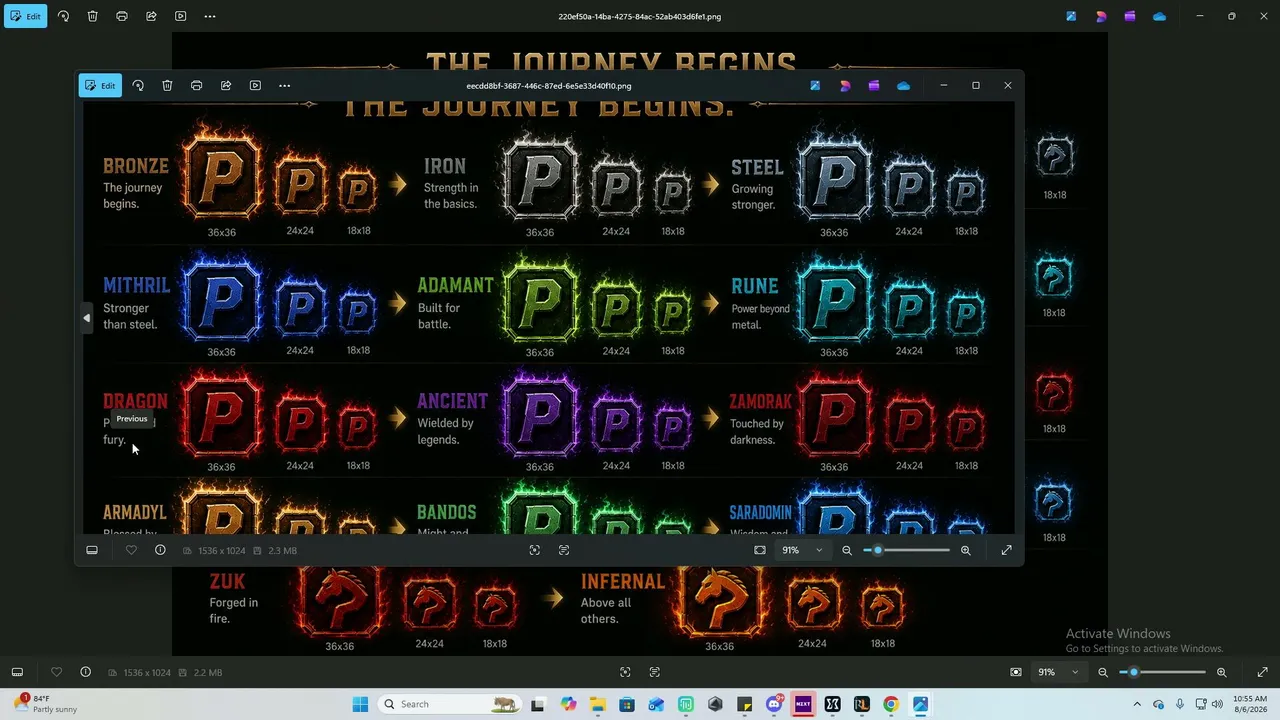
Task: Click the OneDrive cloud icon in the back window
Action: pos(1160,16)
